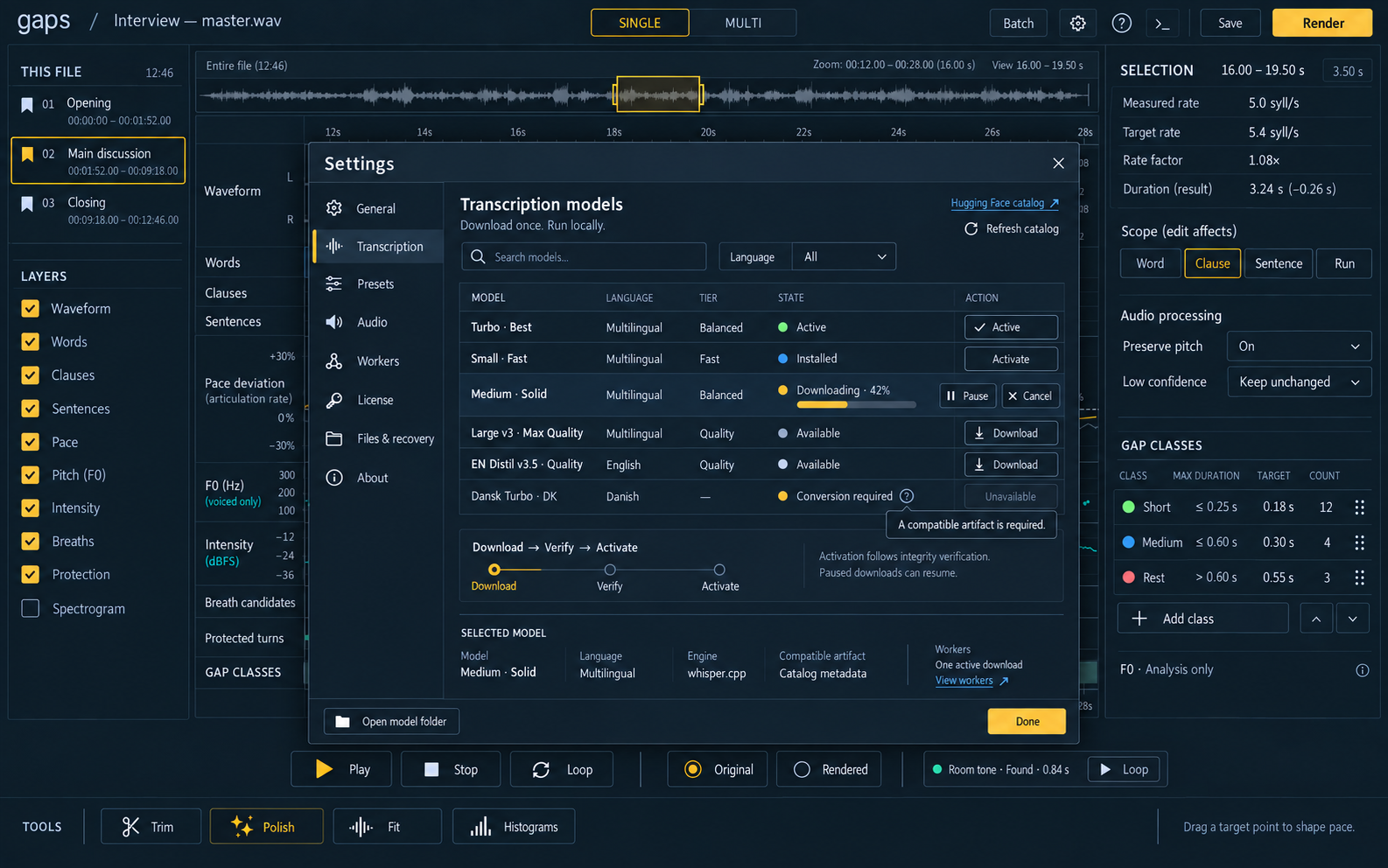
Task: Expand the Preserve pitch dropdown
Action: [x=1299, y=346]
